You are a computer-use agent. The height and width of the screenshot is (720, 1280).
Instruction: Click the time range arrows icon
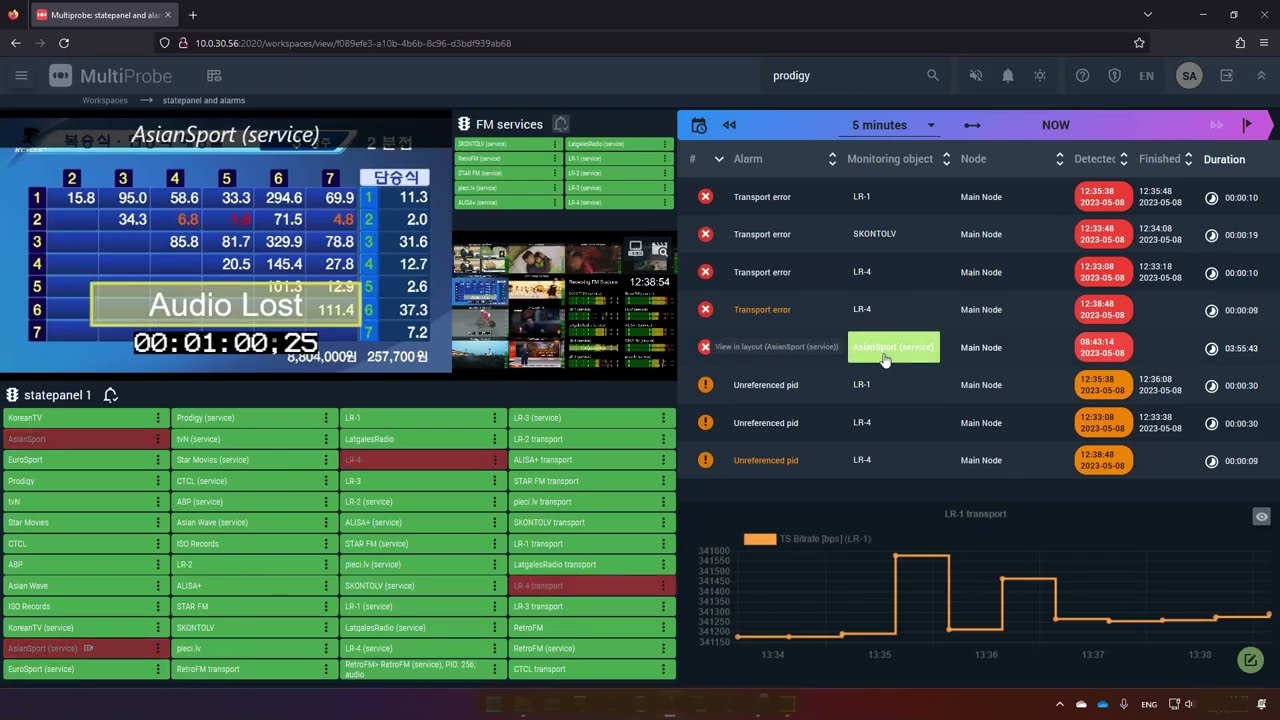click(972, 125)
